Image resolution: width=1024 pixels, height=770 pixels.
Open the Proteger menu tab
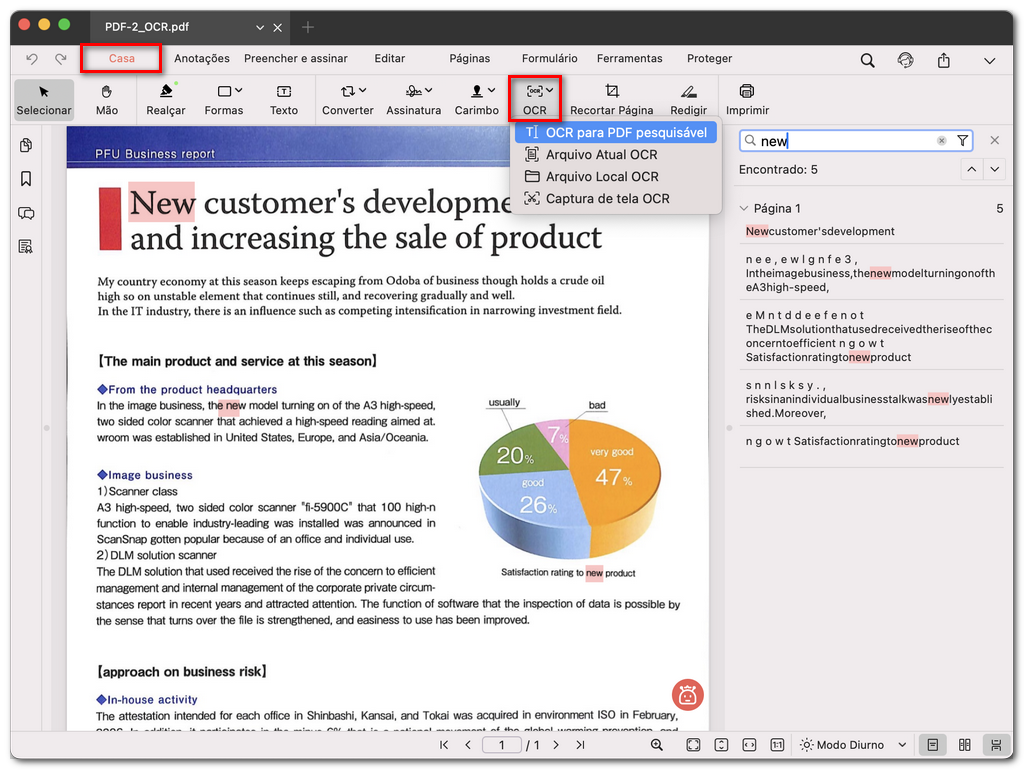(709, 58)
